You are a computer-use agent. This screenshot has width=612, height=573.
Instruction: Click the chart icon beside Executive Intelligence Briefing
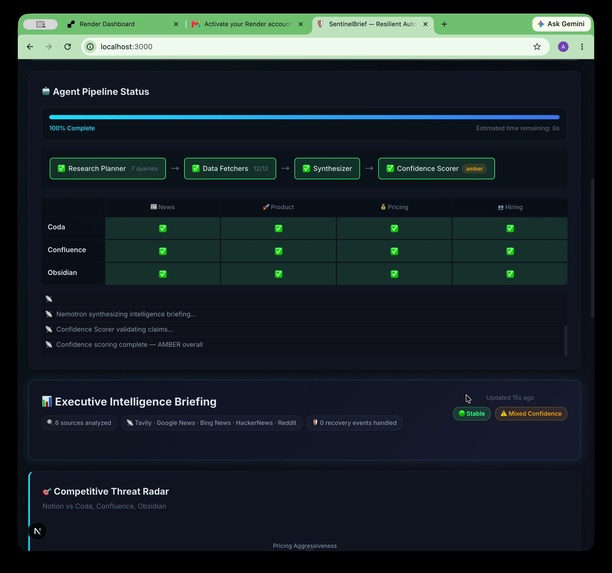[46, 401]
